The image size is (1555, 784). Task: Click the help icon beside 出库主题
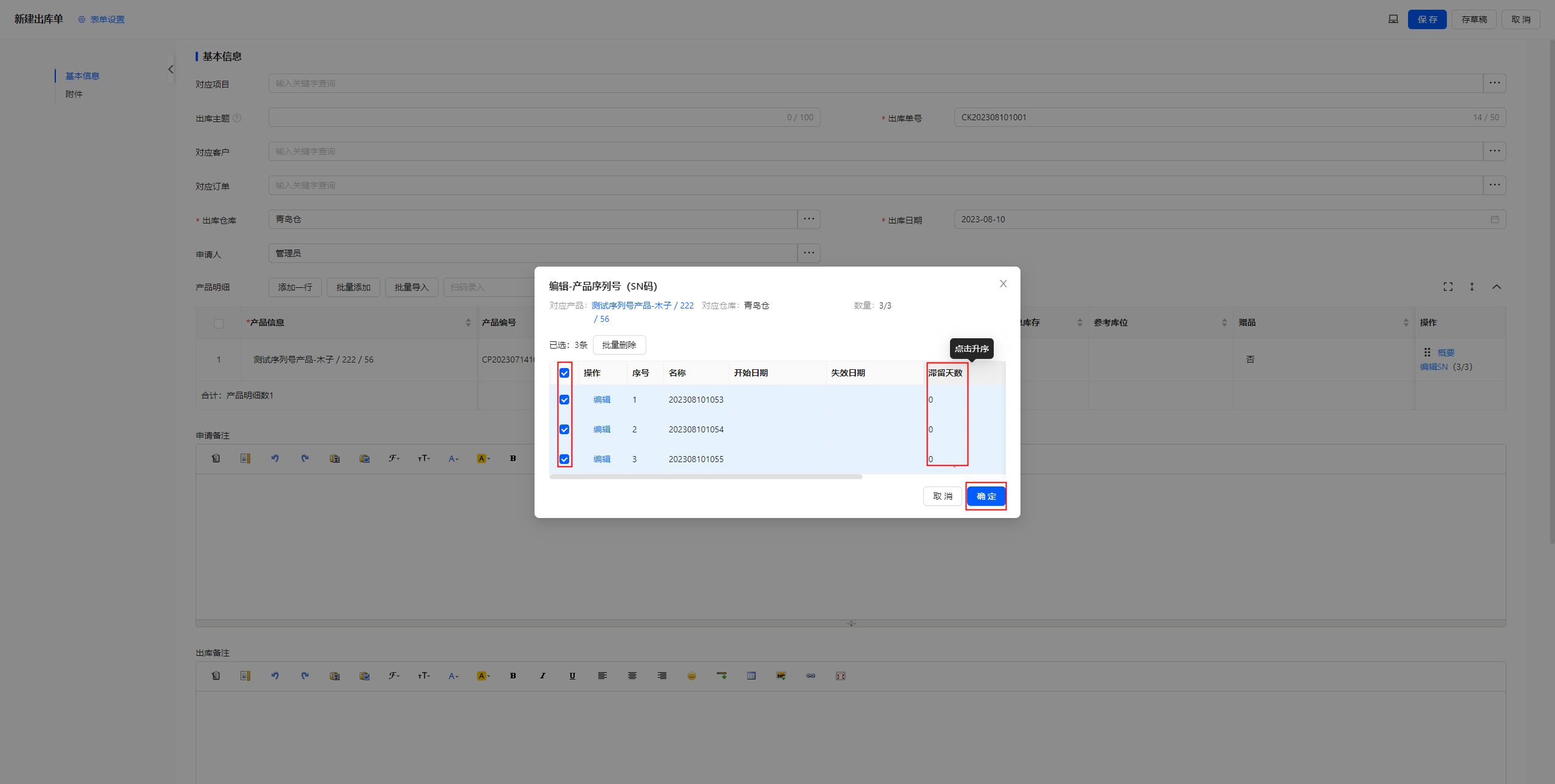click(237, 118)
